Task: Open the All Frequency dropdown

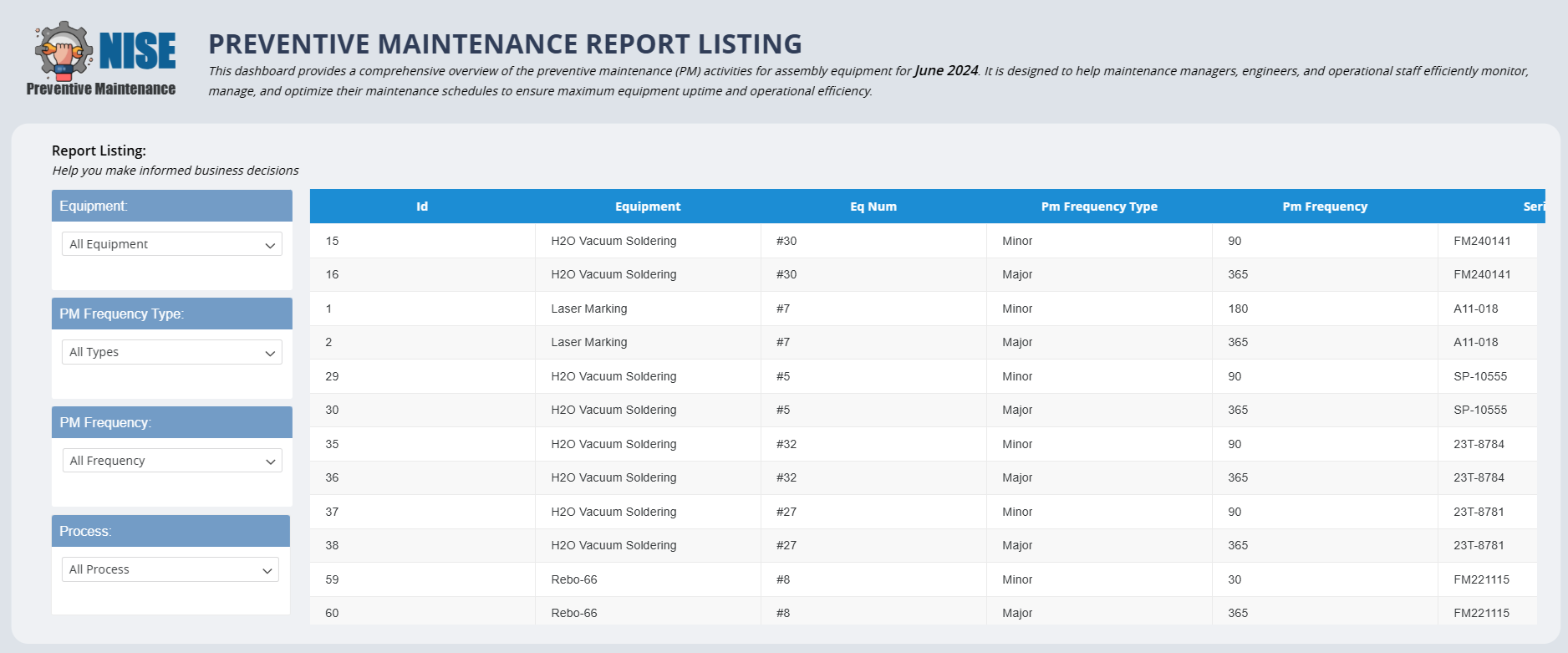Action: click(171, 461)
